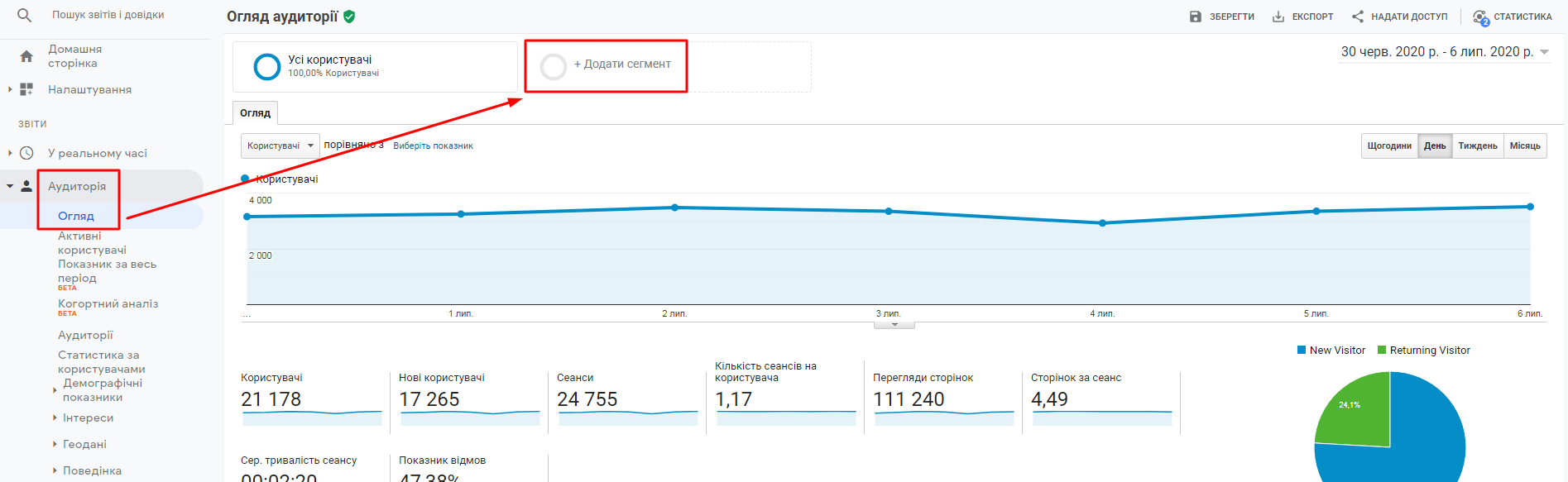1568x482 pixels.
Task: Select the Тиждень granularity
Action: point(1478,146)
